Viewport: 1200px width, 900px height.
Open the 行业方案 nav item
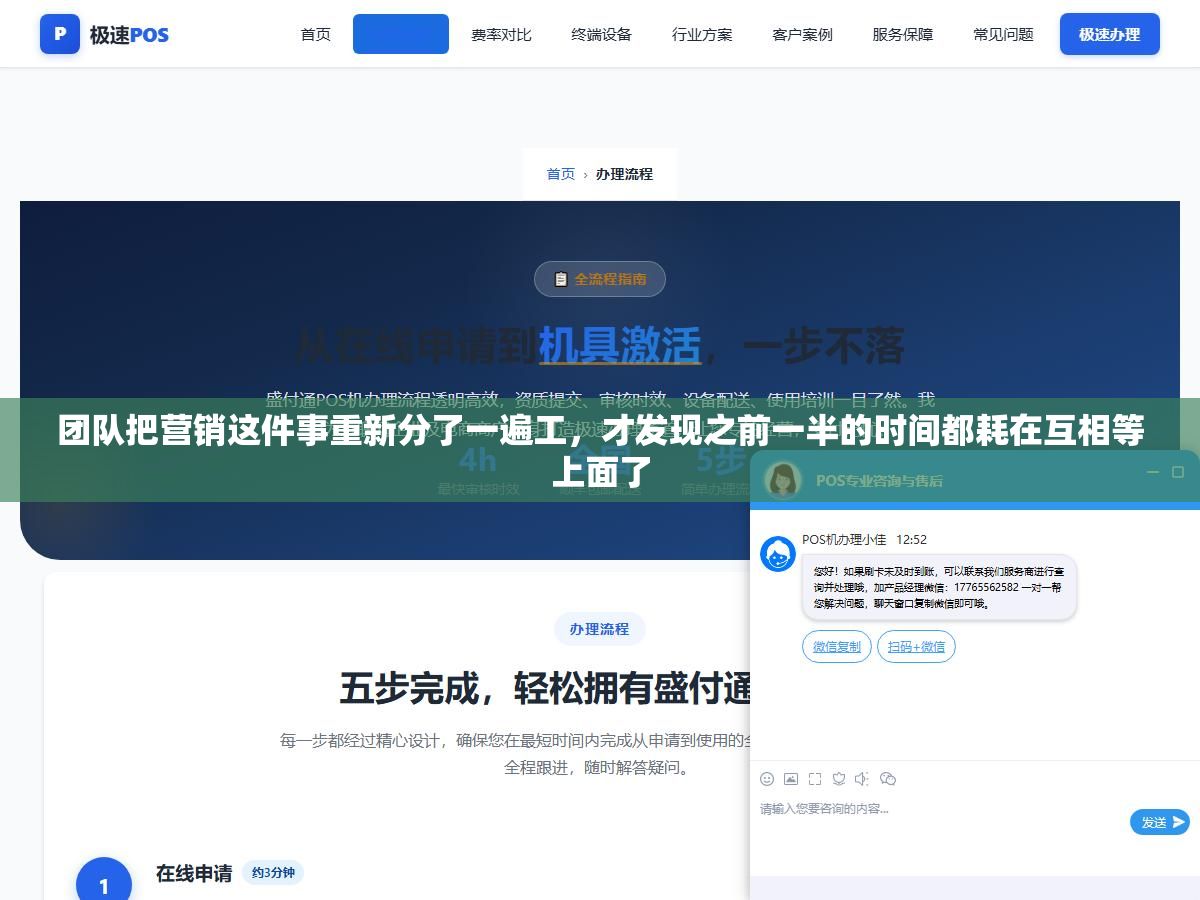pyautogui.click(x=702, y=34)
